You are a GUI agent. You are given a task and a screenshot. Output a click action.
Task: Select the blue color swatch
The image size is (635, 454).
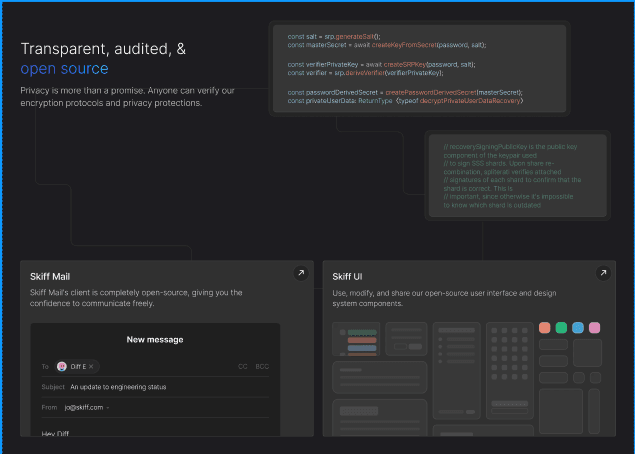click(578, 328)
